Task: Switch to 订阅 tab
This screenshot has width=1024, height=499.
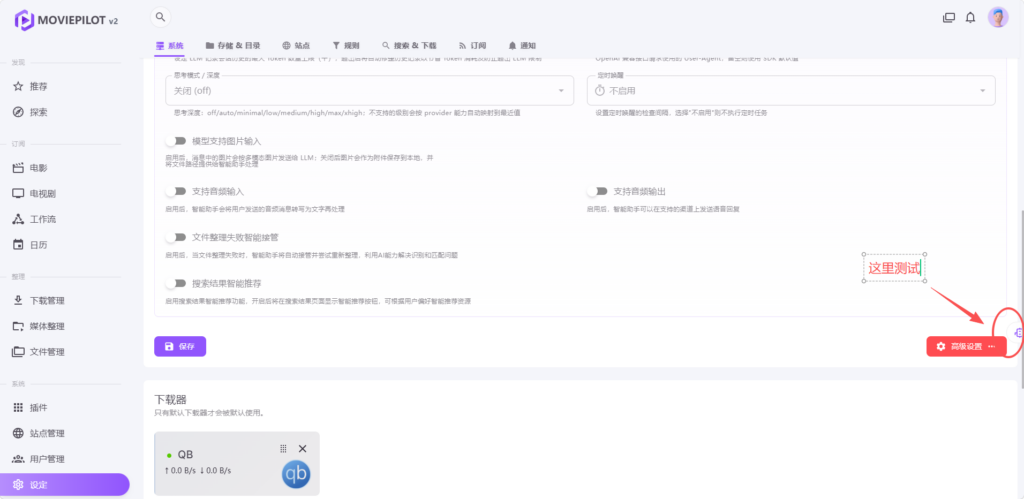Action: 472,46
